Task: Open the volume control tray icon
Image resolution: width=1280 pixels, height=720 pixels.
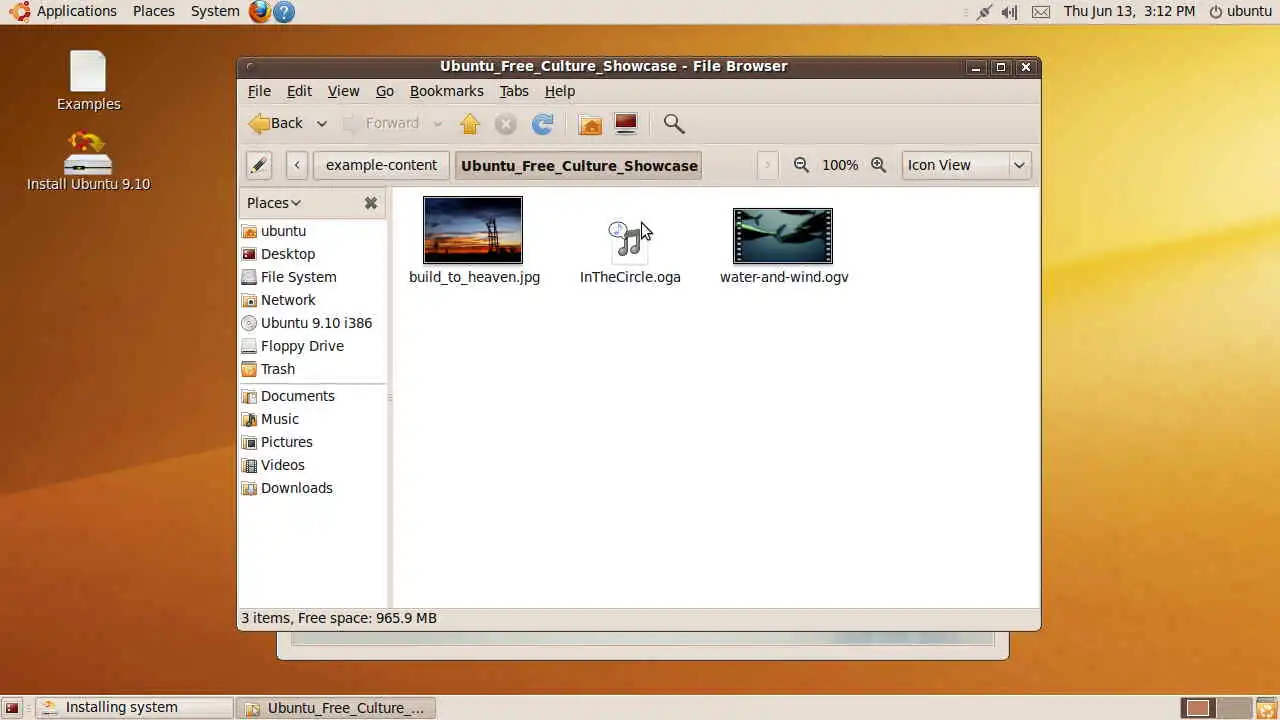Action: (1010, 12)
